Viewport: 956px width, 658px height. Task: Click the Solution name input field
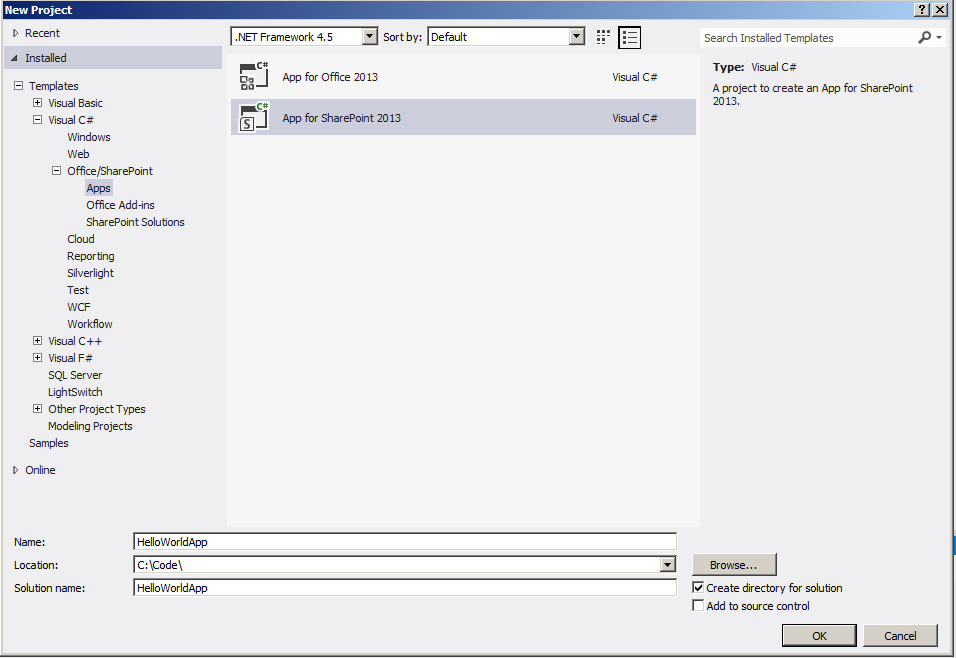coord(405,588)
